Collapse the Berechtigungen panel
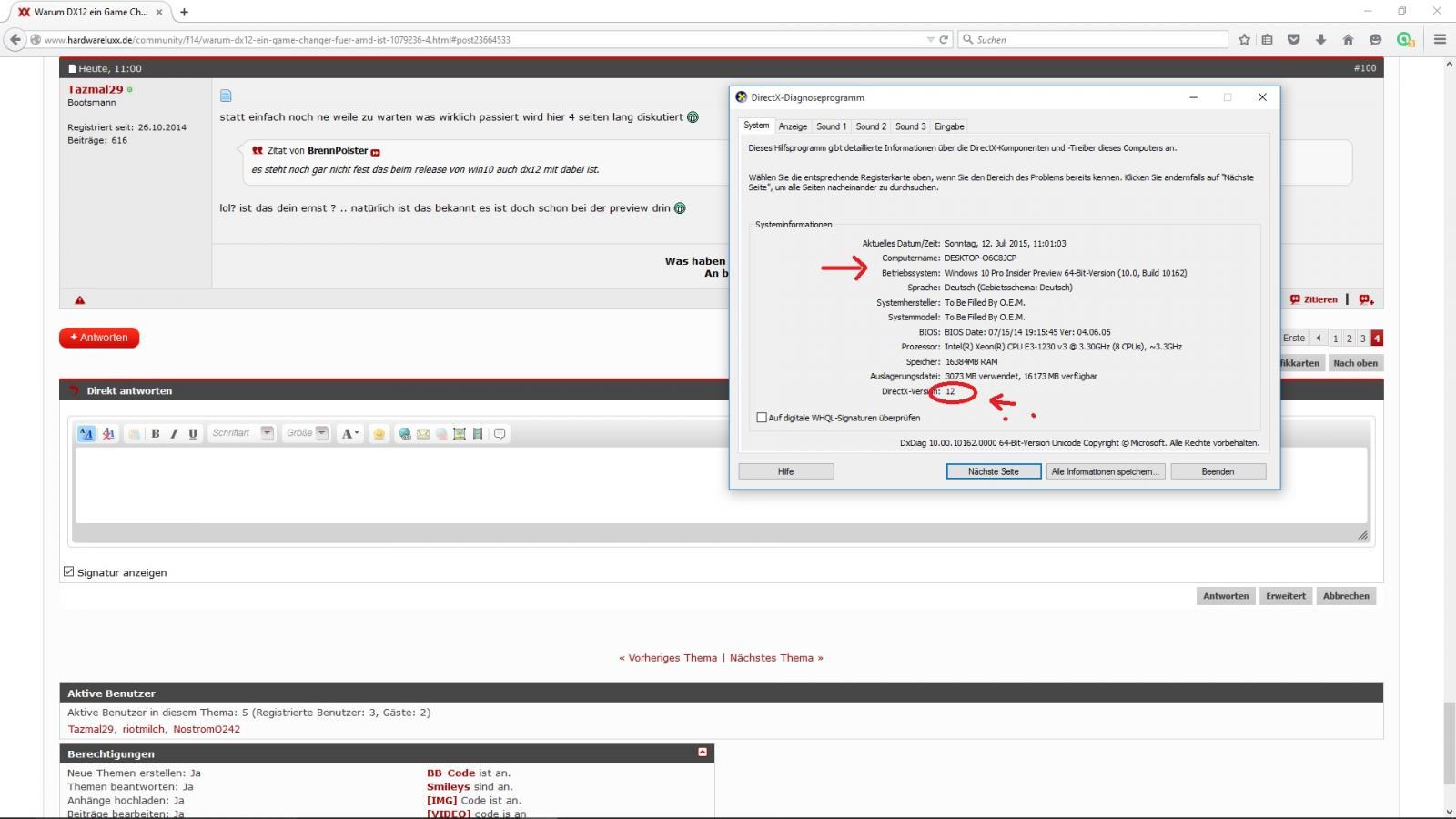Viewport: 1456px width, 819px height. (703, 753)
